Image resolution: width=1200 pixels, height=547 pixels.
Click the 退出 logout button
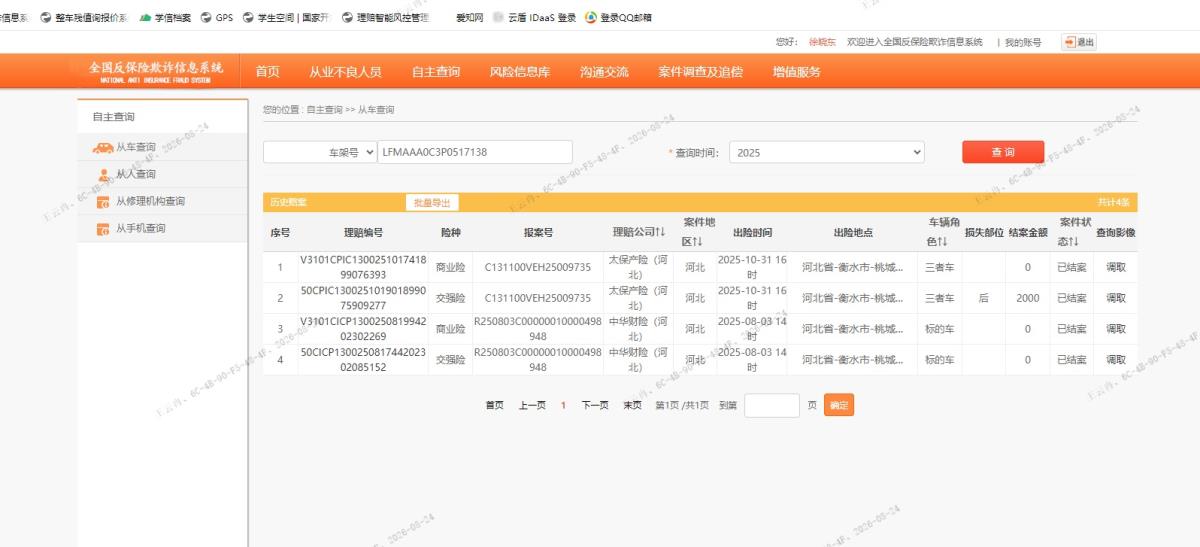[x=1079, y=42]
